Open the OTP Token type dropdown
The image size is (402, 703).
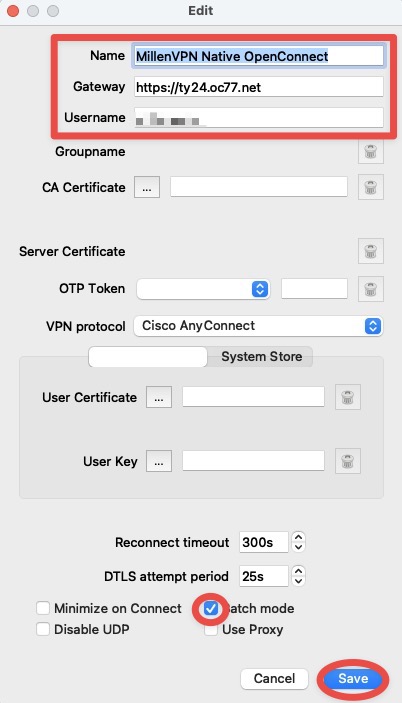coord(203,289)
